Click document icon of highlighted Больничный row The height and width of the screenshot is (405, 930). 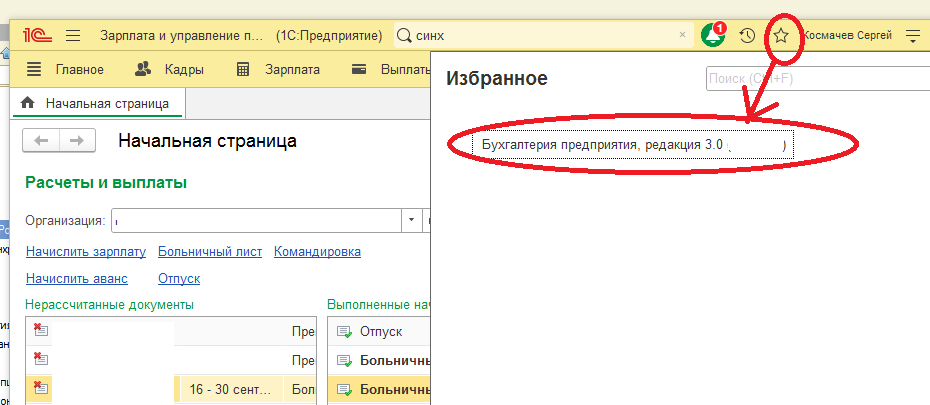coord(345,390)
